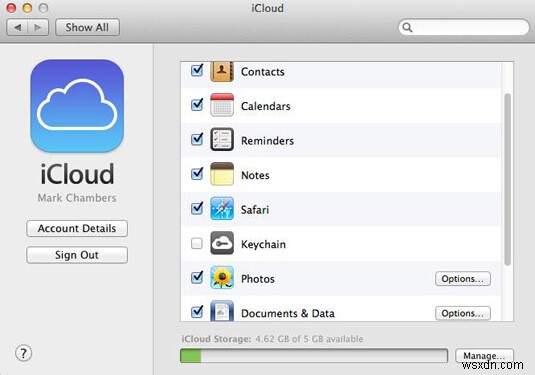Click the Mark Chambers account name
This screenshot has height=375, width=535.
pyautogui.click(x=77, y=198)
